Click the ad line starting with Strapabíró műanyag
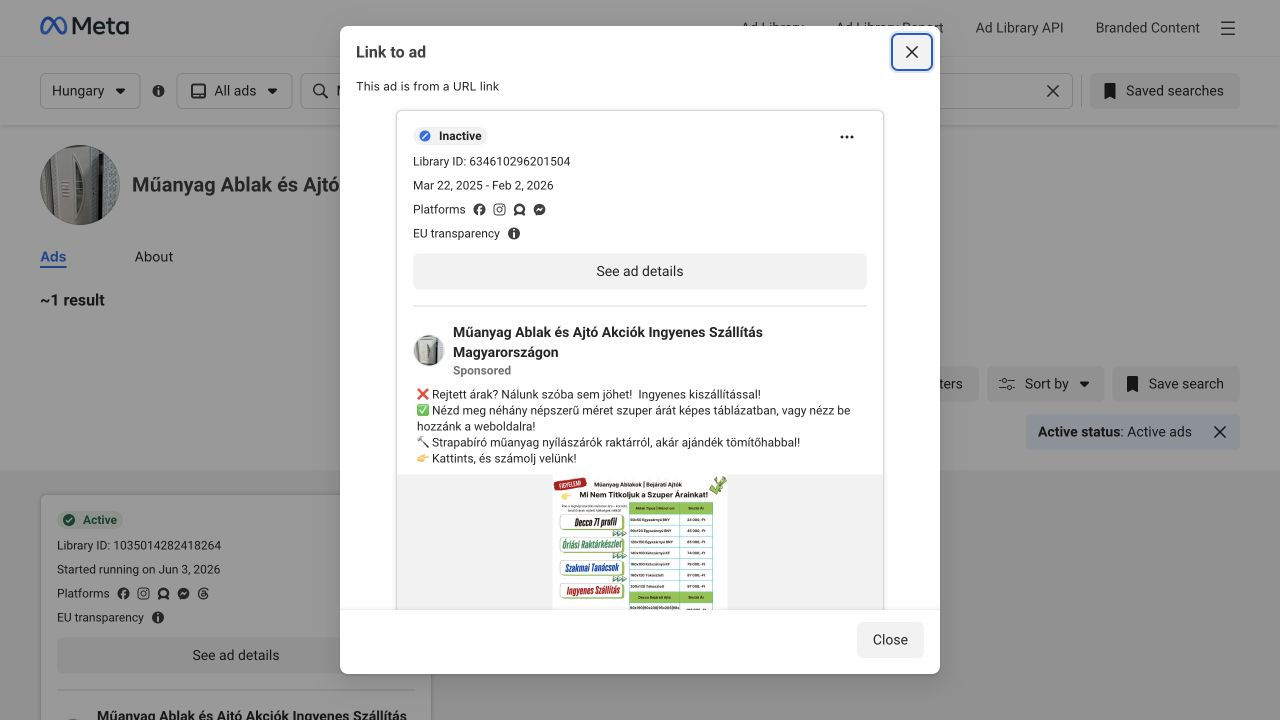This screenshot has height=720, width=1280. [x=609, y=443]
